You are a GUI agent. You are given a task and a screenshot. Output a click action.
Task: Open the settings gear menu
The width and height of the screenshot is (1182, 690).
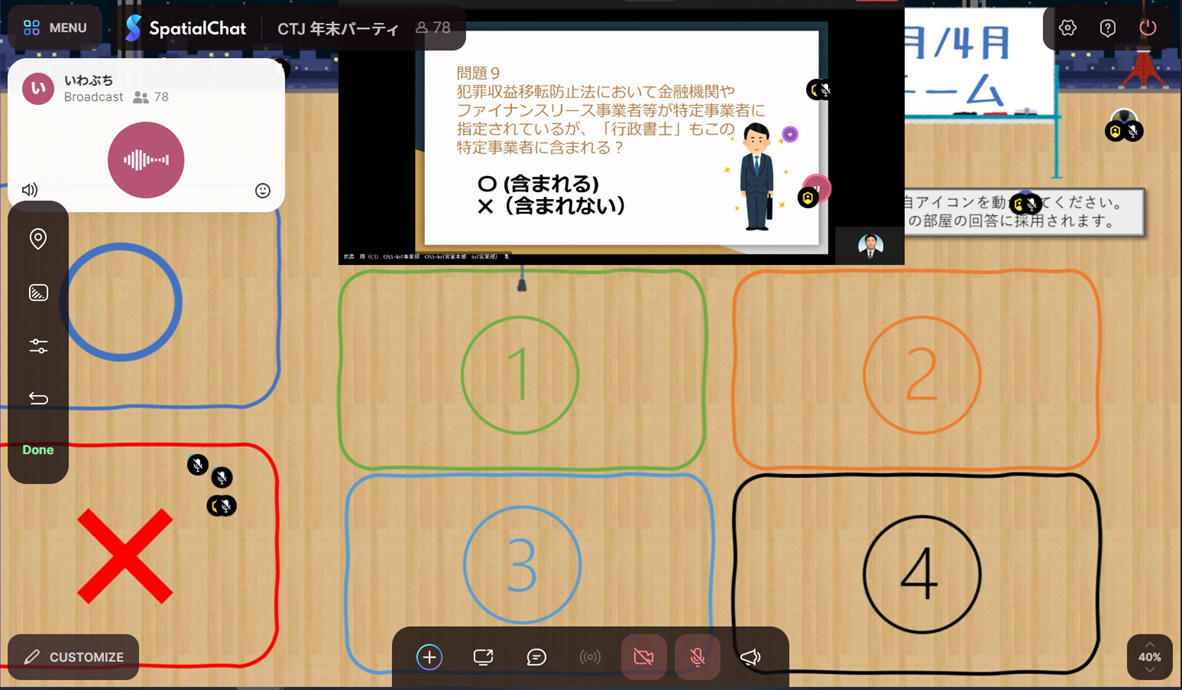point(1067,28)
